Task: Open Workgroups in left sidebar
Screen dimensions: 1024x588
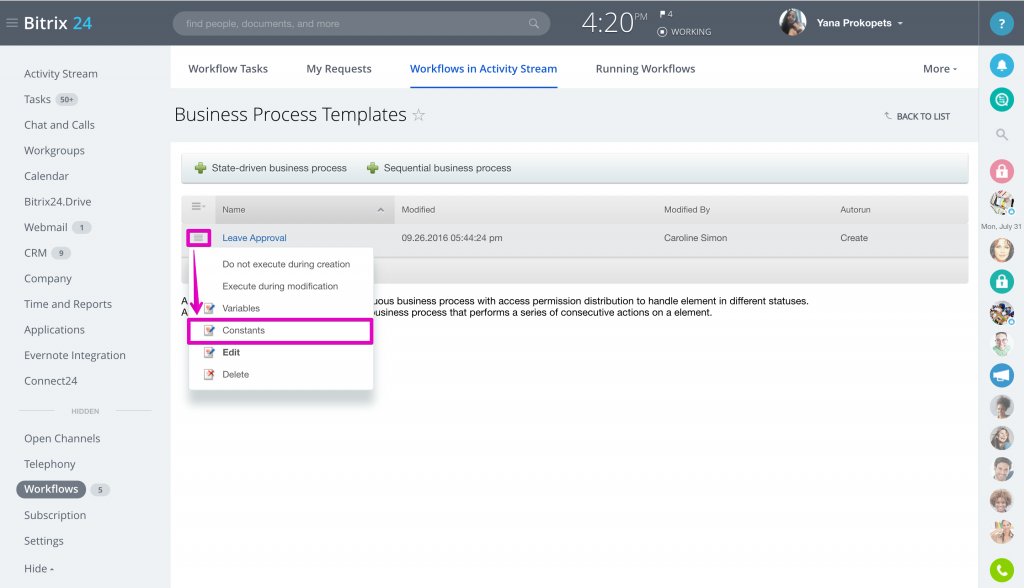Action: pyautogui.click(x=54, y=150)
